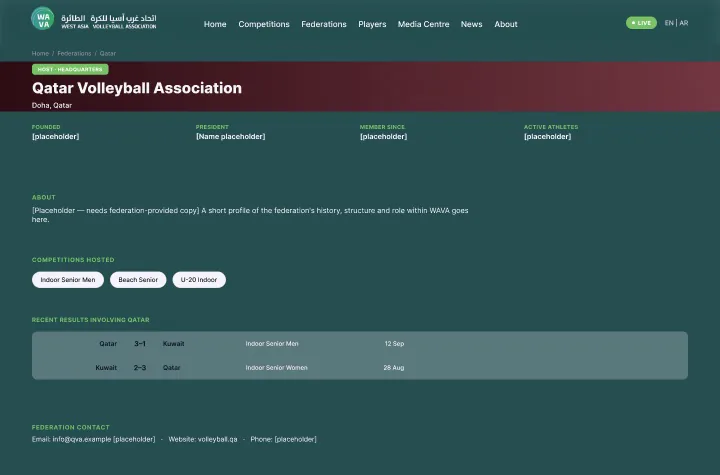720x475 pixels.
Task: Select the U-20 Indoor chip
Action: (199, 280)
